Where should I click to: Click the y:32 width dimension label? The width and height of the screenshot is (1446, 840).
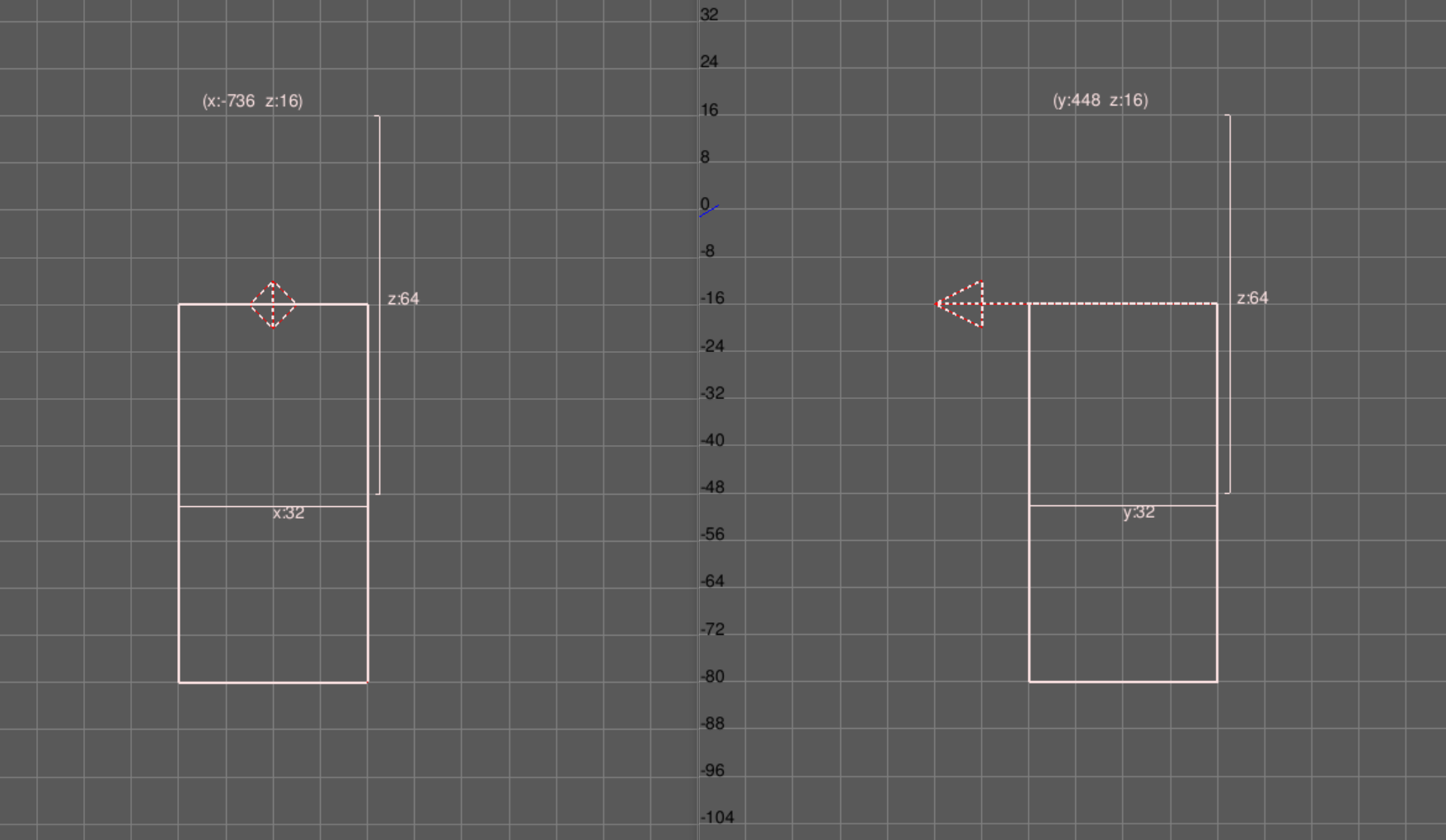1138,512
